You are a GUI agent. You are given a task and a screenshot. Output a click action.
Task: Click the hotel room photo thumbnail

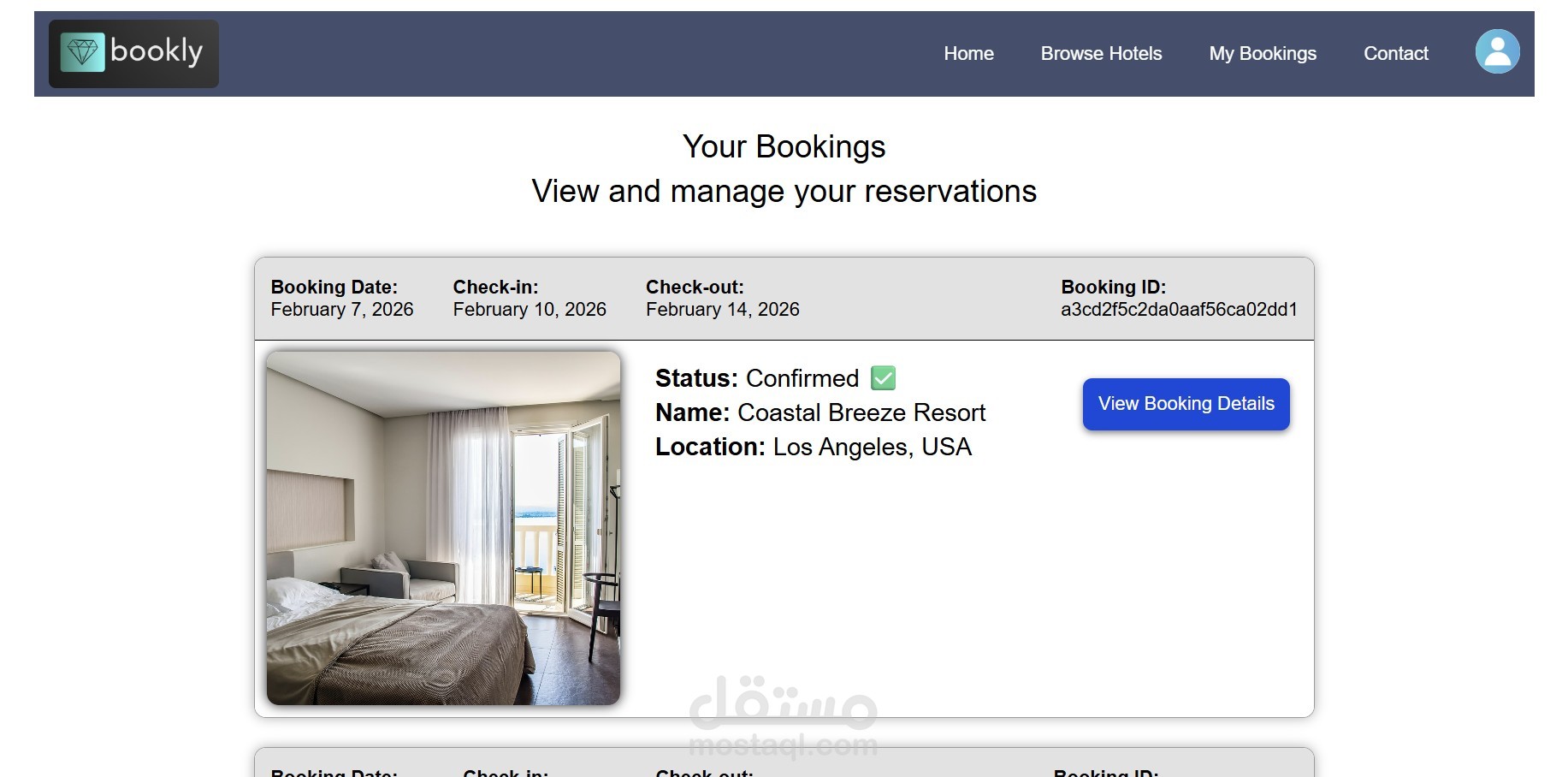pos(443,528)
